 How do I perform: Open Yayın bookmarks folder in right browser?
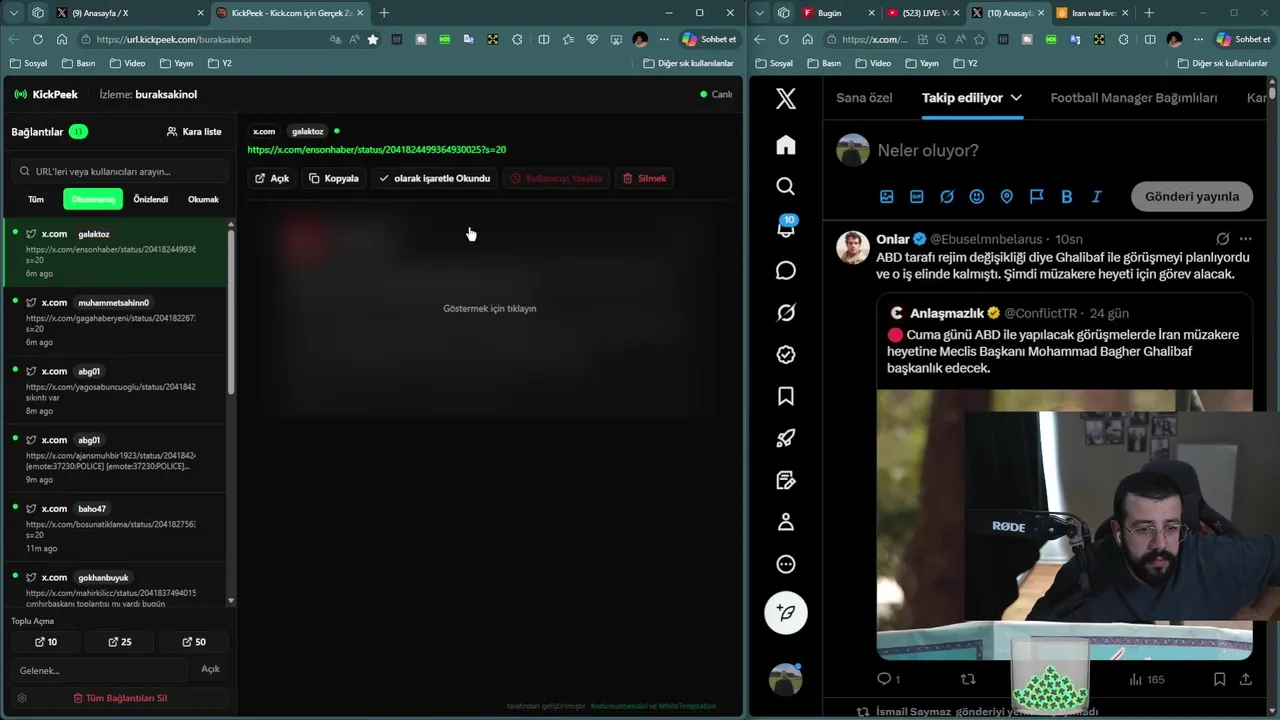[921, 63]
